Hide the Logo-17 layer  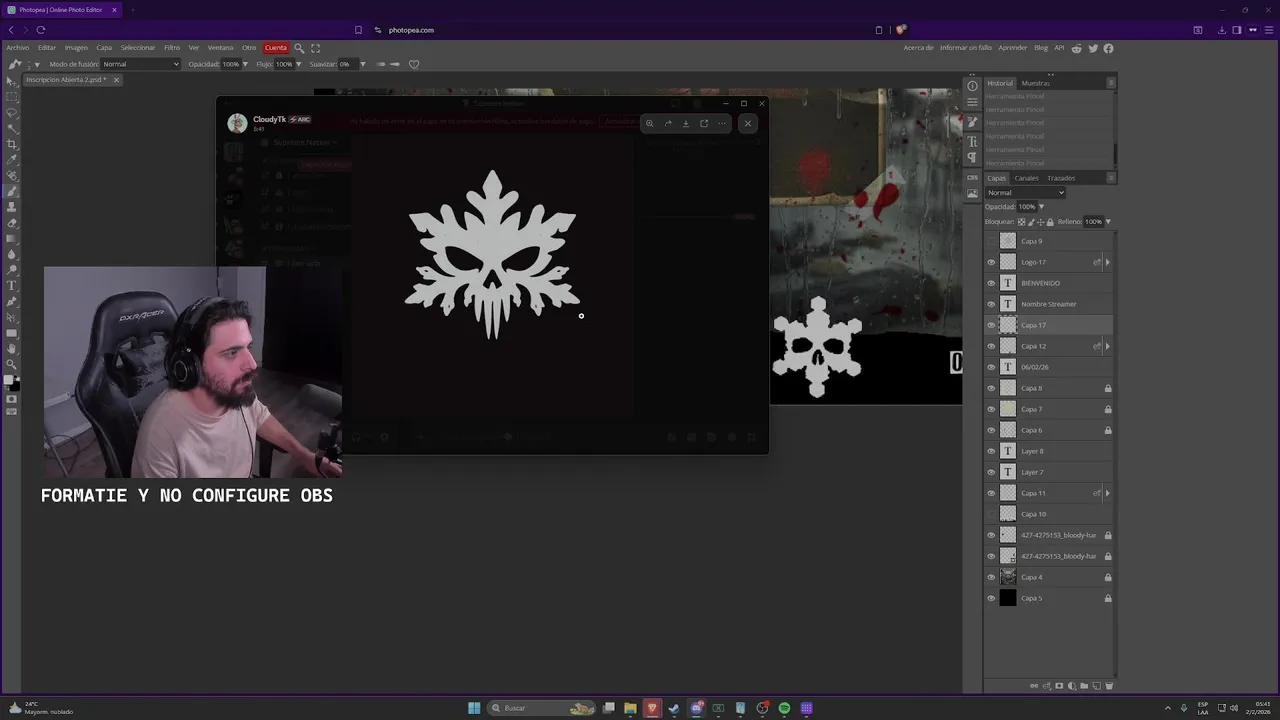991,262
